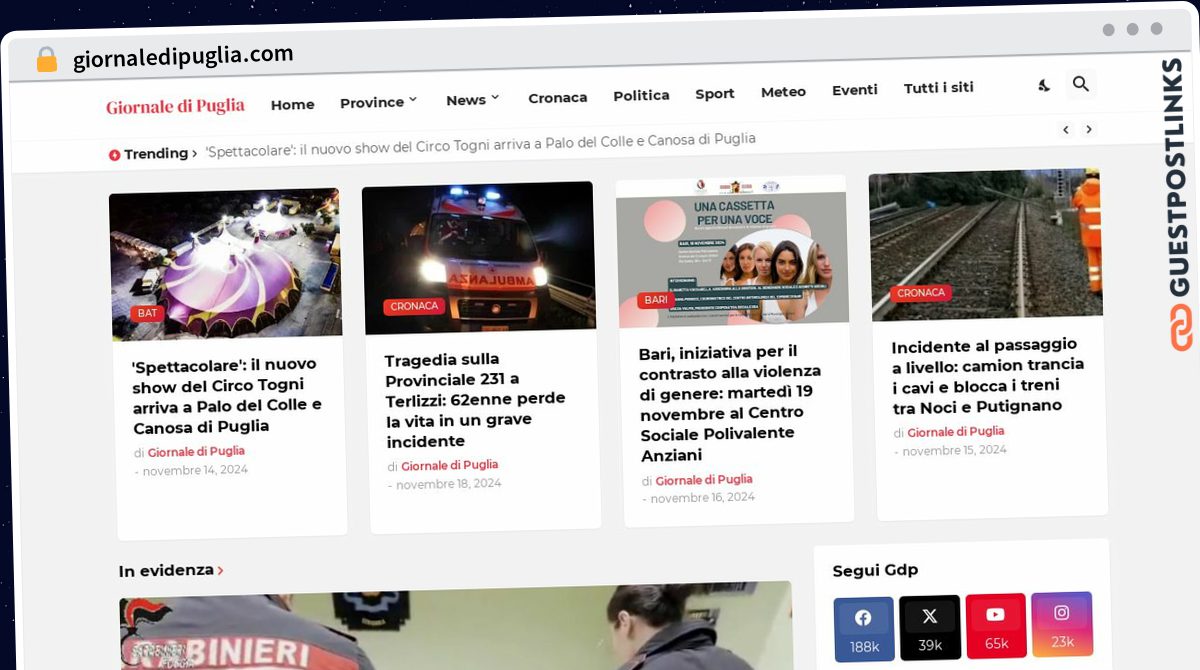The image size is (1200, 670).
Task: Open the Carabinieri featured image
Action: [456, 627]
